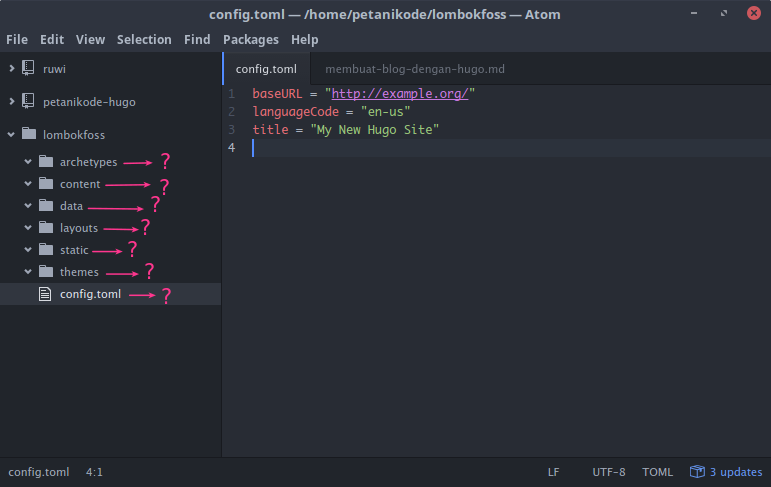Open the Edit menu

coord(52,39)
